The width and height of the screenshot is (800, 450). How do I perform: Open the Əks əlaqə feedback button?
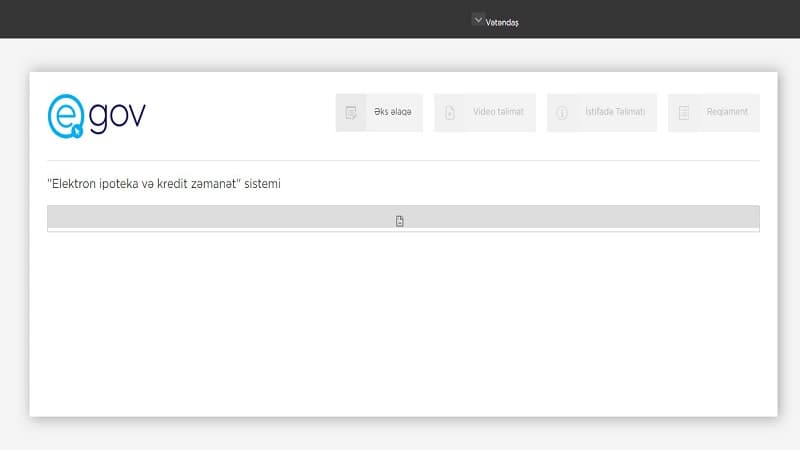379,112
